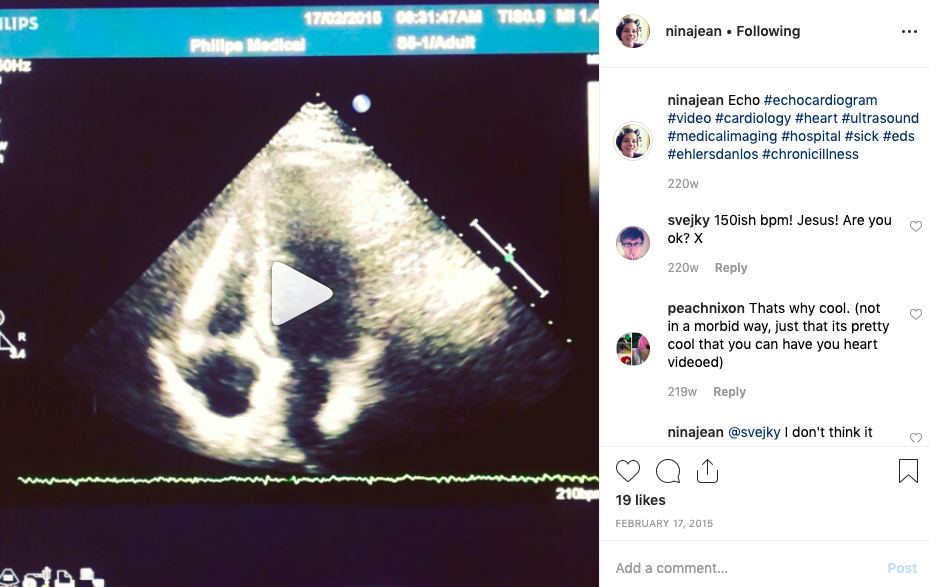Open peachnixon's profile avatar
This screenshot has width=929, height=587.
click(633, 349)
